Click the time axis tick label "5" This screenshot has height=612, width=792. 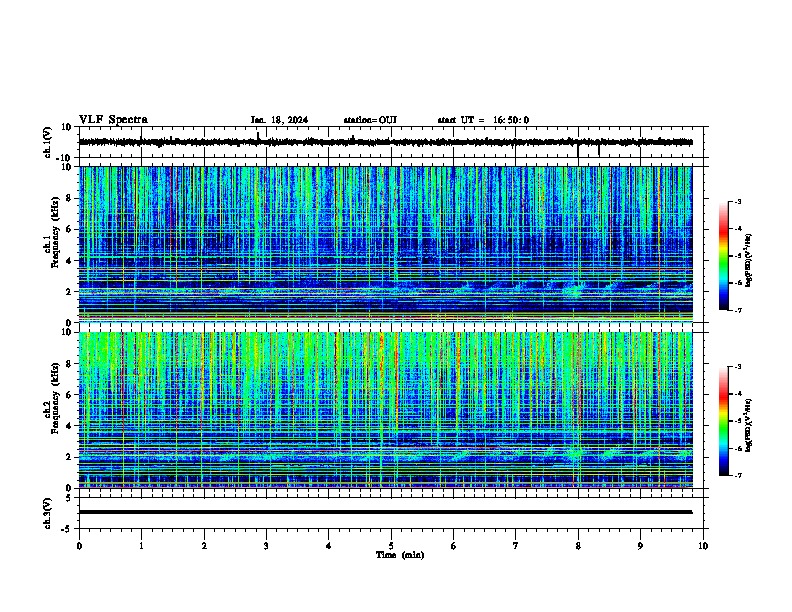click(391, 546)
